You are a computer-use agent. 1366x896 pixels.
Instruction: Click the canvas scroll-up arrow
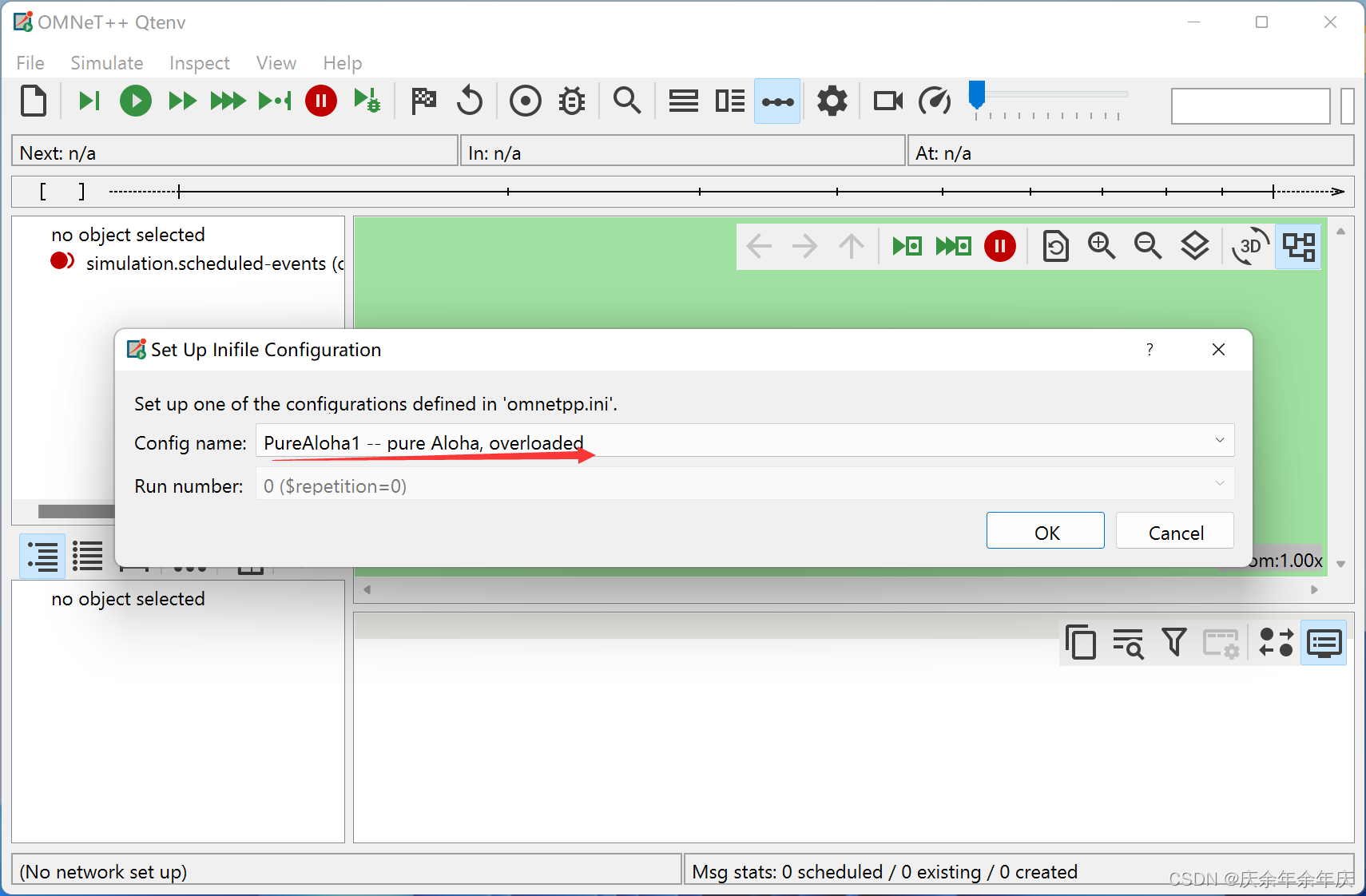pos(1341,231)
